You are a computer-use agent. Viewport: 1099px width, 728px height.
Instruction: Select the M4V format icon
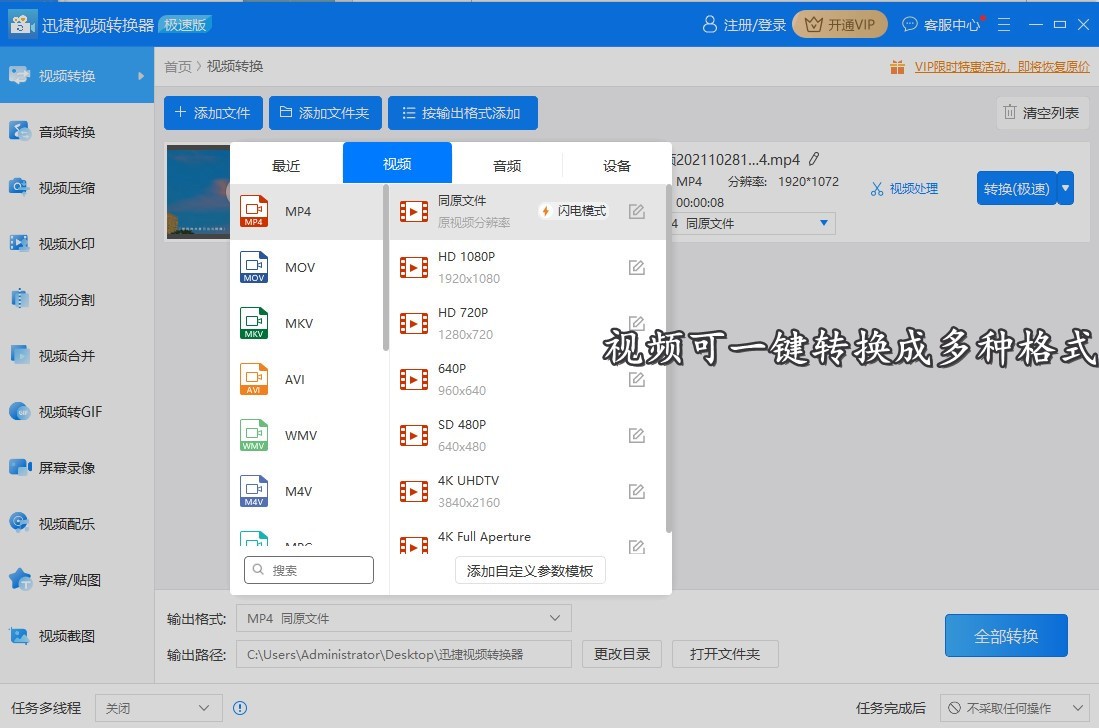[254, 491]
